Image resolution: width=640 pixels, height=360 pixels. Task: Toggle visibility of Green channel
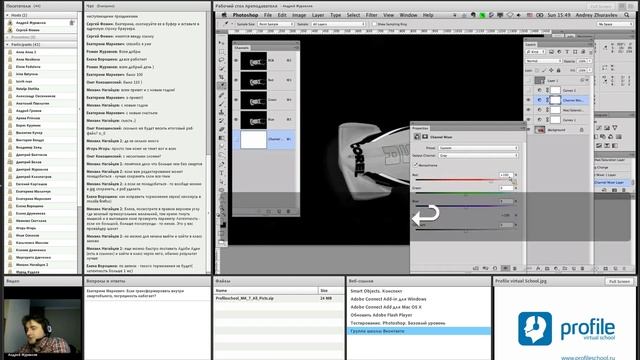(x=236, y=100)
